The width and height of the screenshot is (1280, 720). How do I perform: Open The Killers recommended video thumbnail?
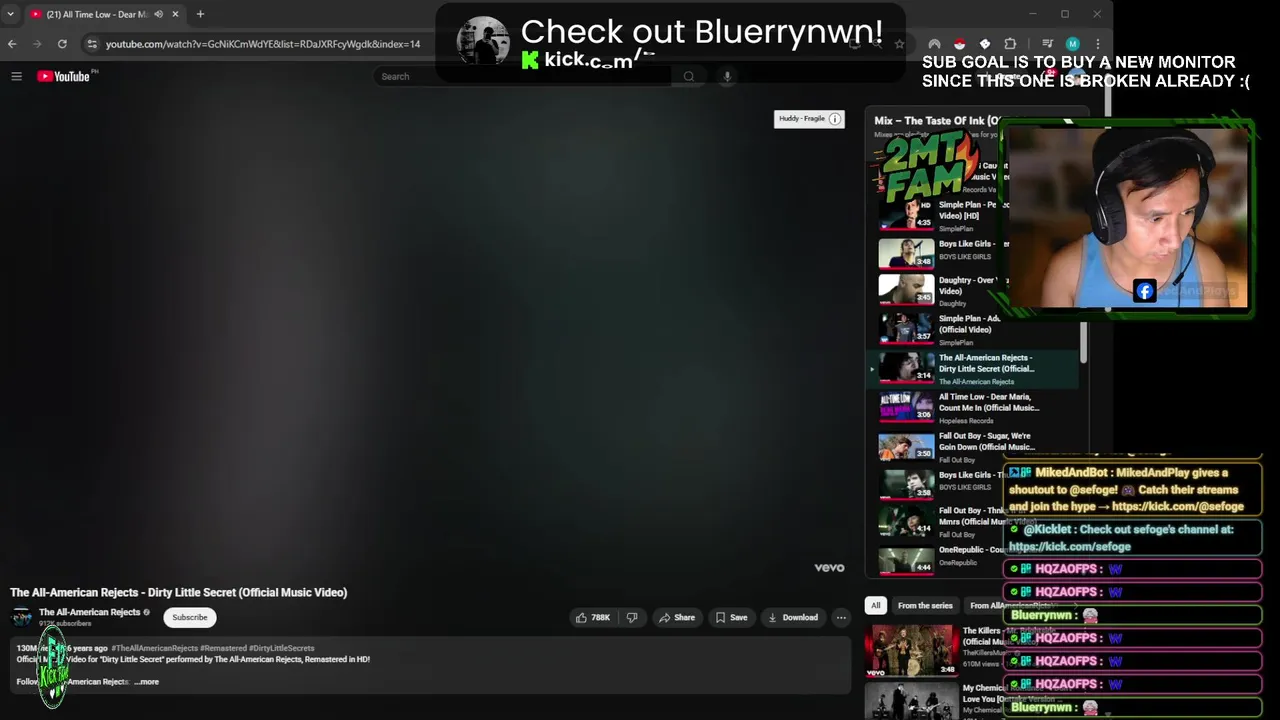pyautogui.click(x=910, y=650)
